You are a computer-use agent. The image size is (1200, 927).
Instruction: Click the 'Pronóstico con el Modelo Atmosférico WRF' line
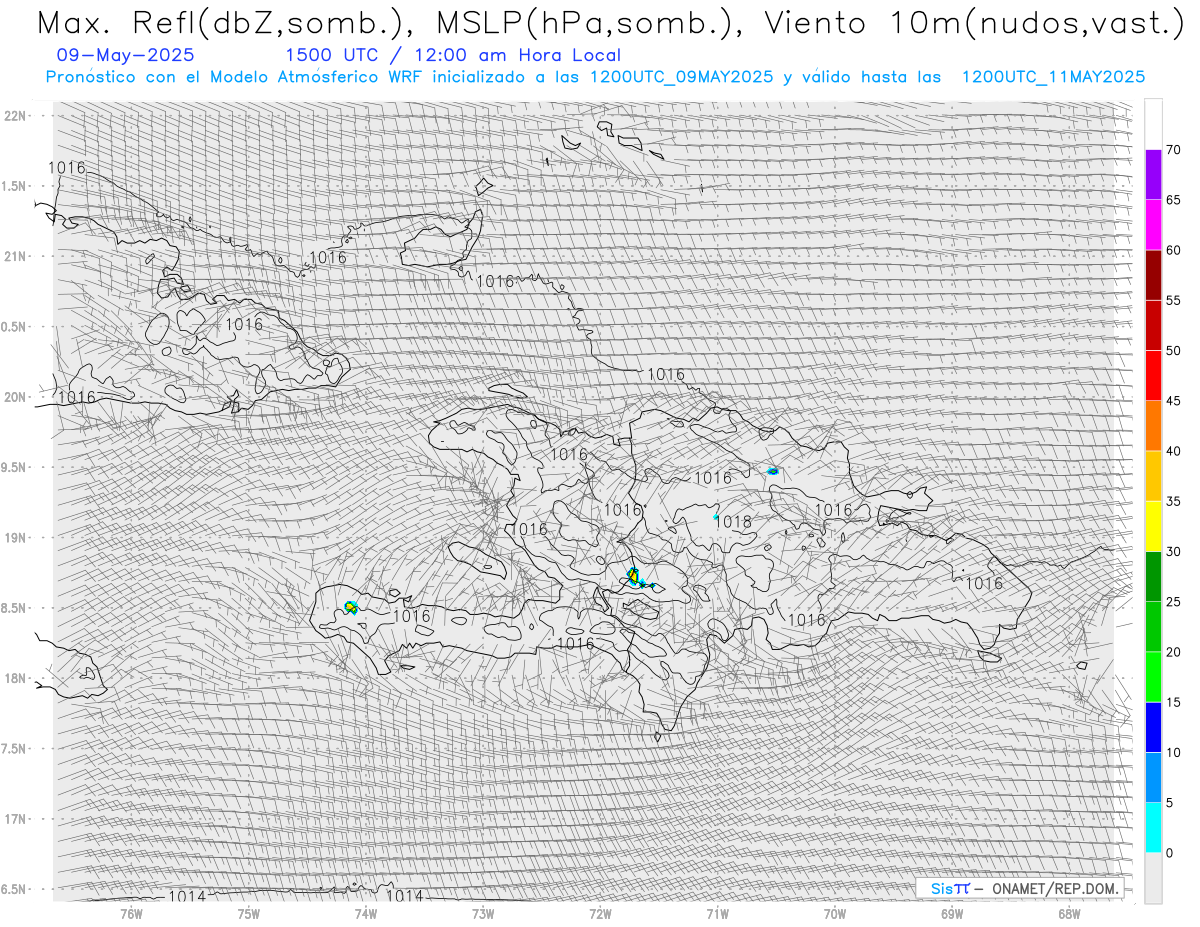click(x=595, y=76)
